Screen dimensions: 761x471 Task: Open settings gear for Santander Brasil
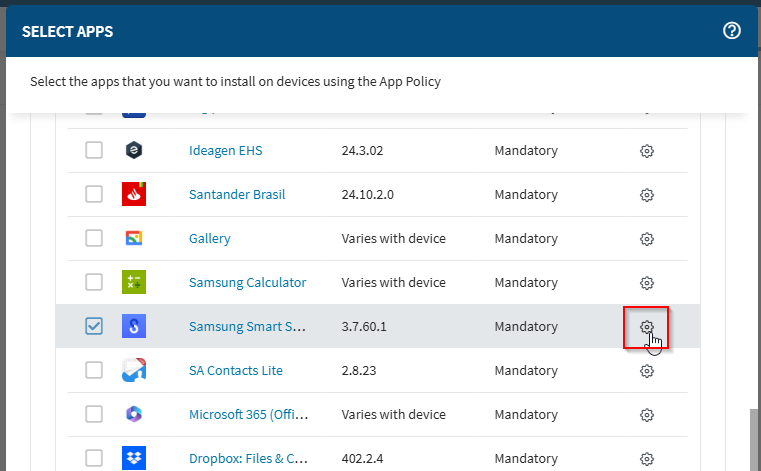click(x=646, y=195)
